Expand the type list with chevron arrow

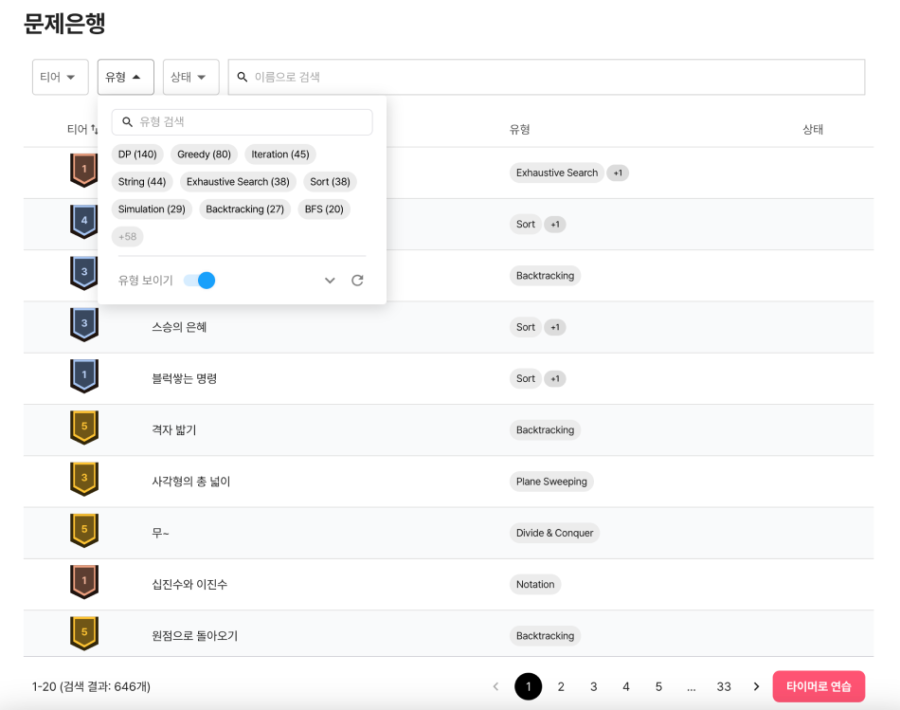pos(329,280)
